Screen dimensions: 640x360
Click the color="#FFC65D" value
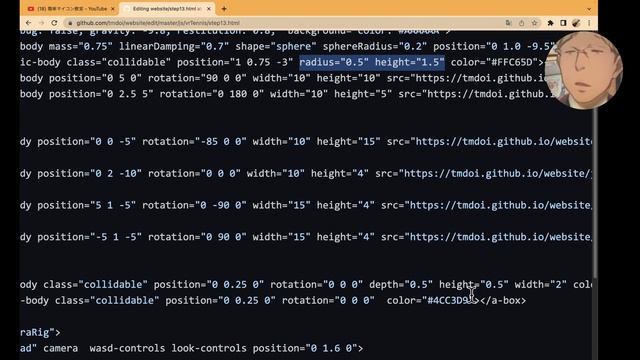[494, 62]
